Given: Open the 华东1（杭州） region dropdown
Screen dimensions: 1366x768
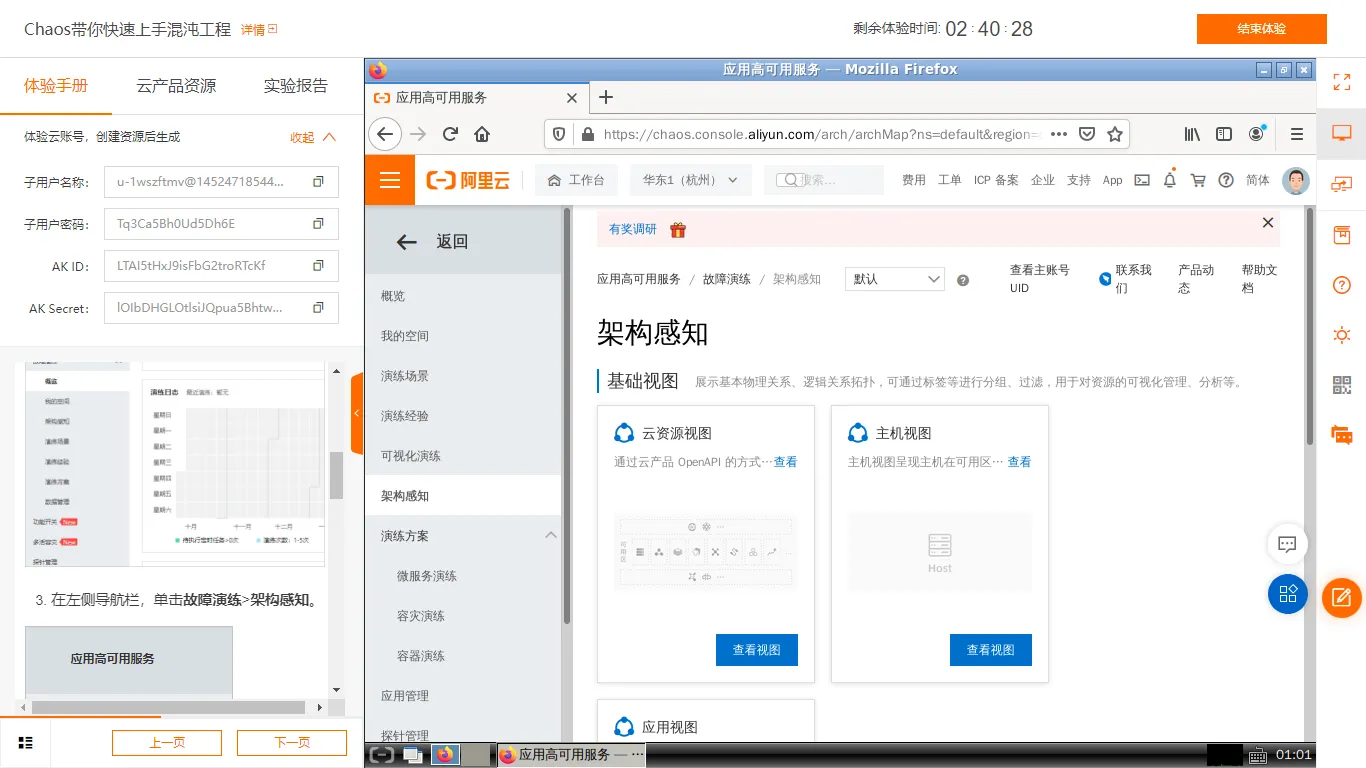Looking at the screenshot, I should 690,180.
